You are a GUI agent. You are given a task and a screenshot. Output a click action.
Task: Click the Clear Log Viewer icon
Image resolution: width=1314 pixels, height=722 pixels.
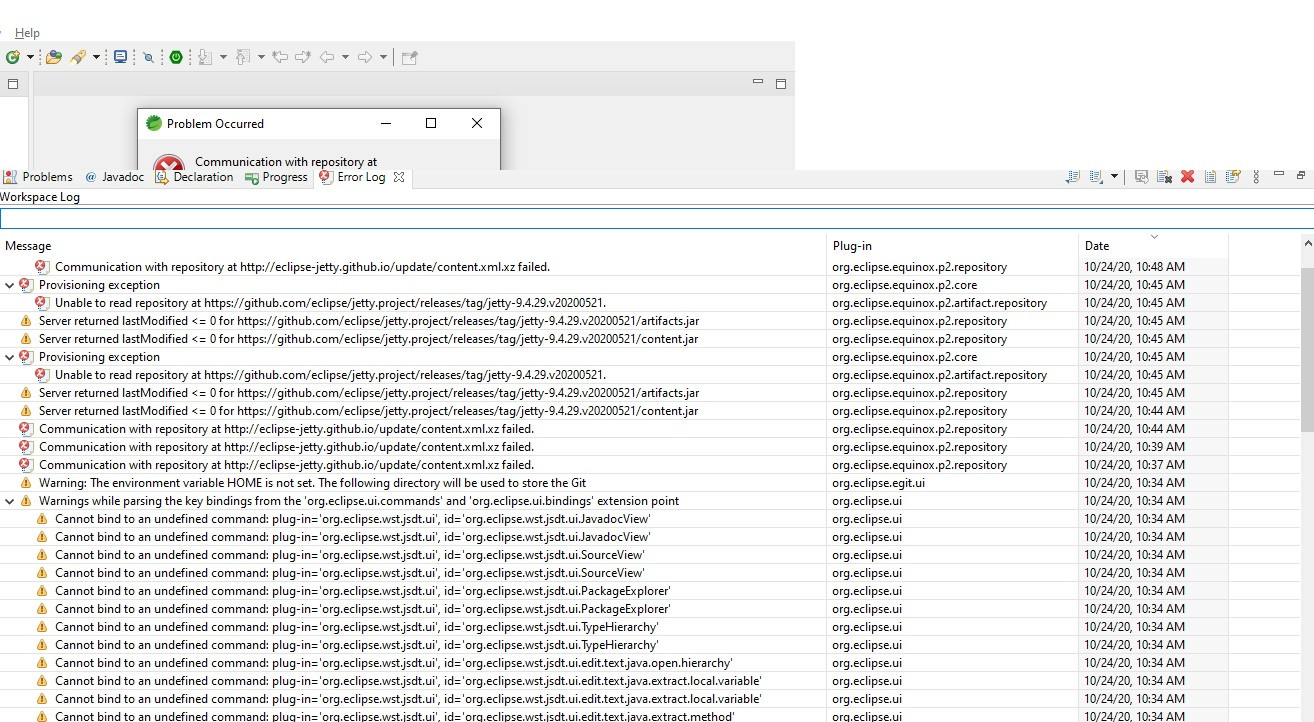1164,177
